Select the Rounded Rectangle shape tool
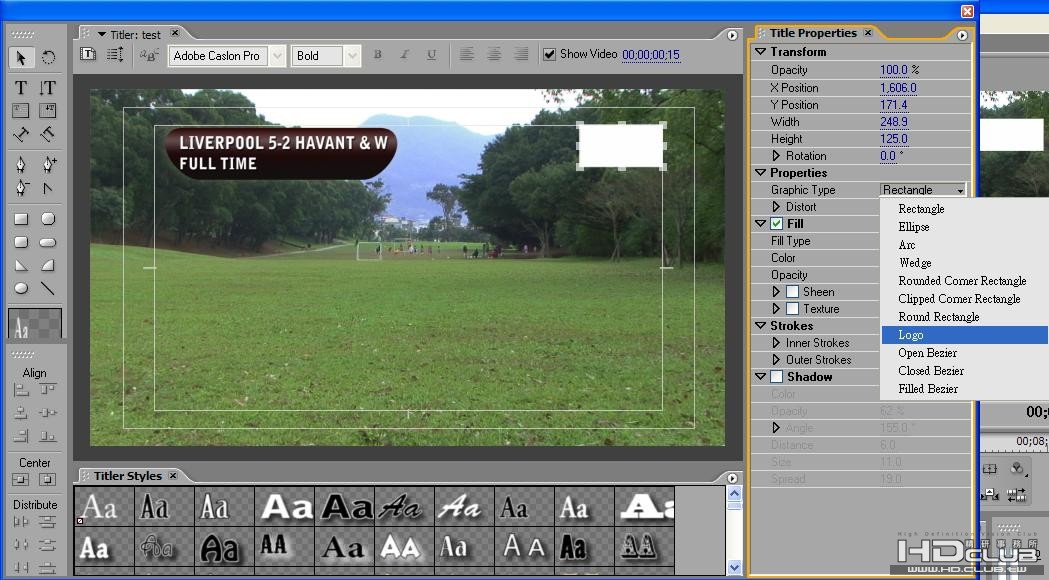 click(47, 242)
